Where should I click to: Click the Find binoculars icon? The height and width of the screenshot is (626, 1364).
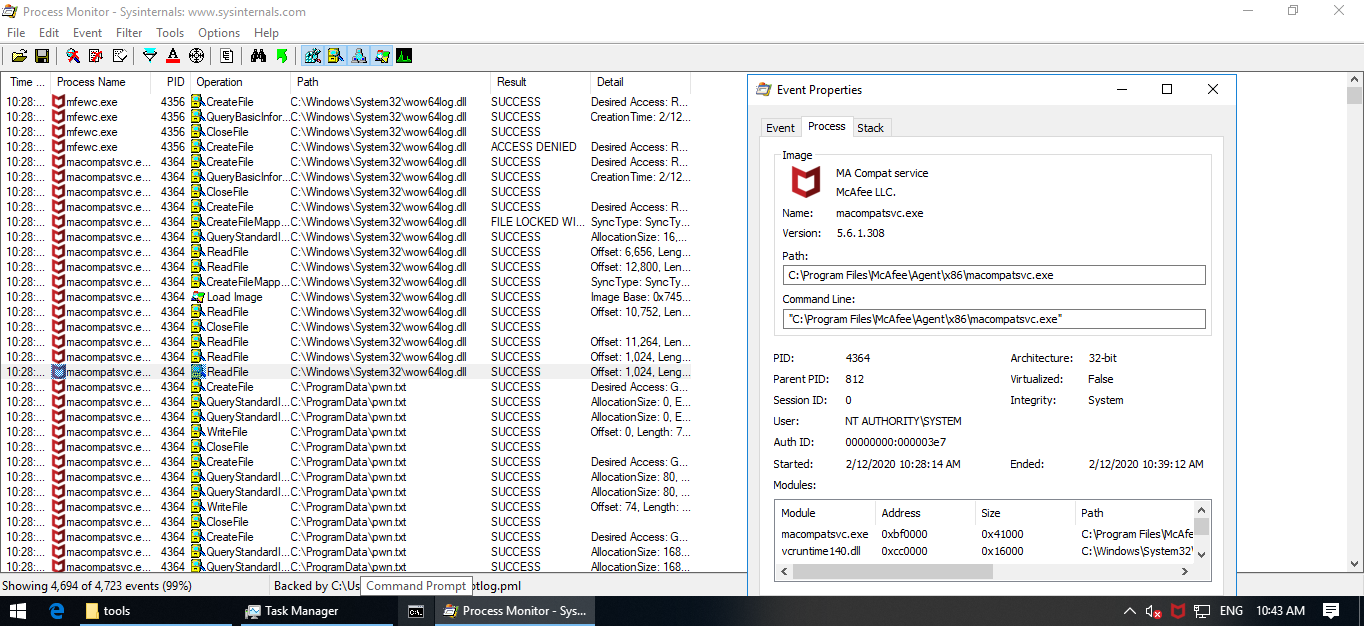pyautogui.click(x=258, y=56)
